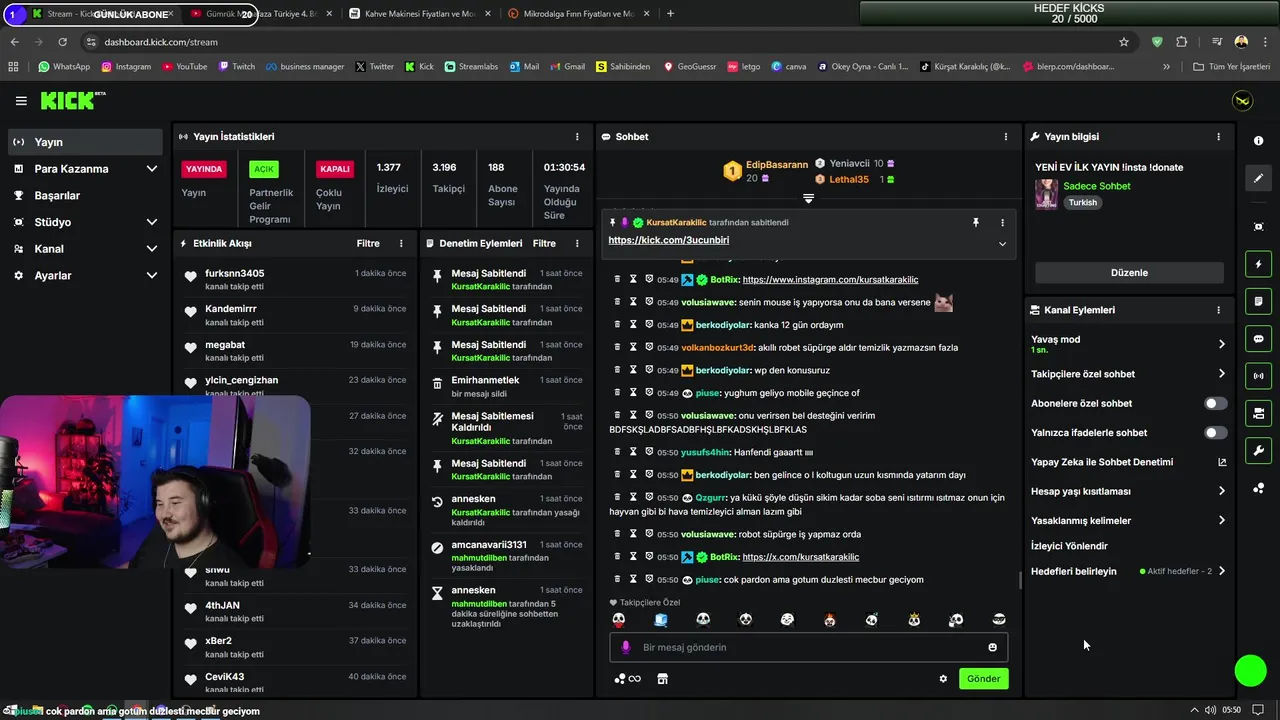Open Kanal Eylemleri panel three-dot menu
The width and height of the screenshot is (1280, 720).
click(1218, 310)
